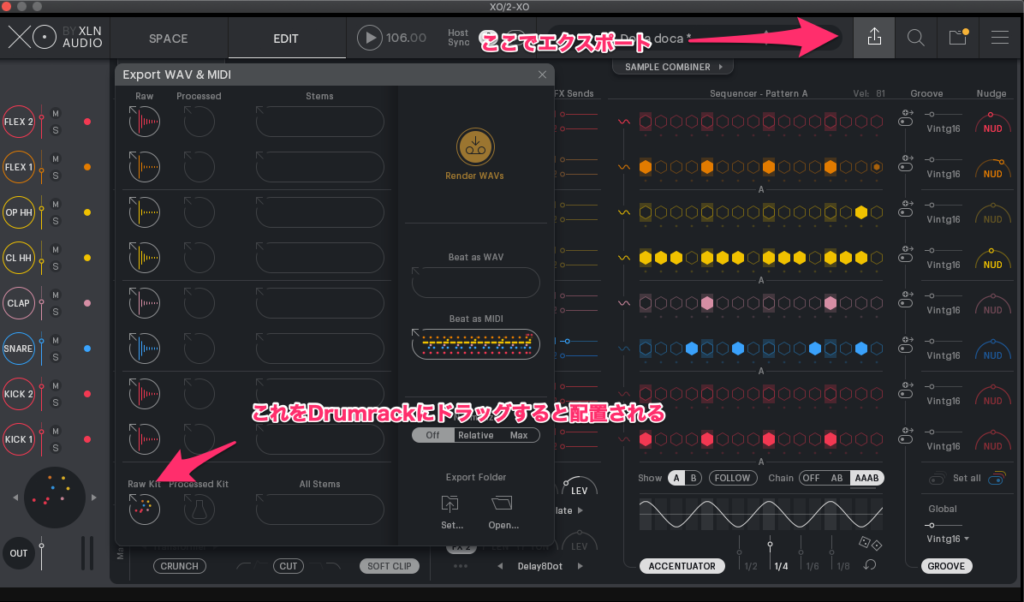The width and height of the screenshot is (1024, 602).
Task: Click the ACCENTUATOR button
Action: tap(682, 566)
